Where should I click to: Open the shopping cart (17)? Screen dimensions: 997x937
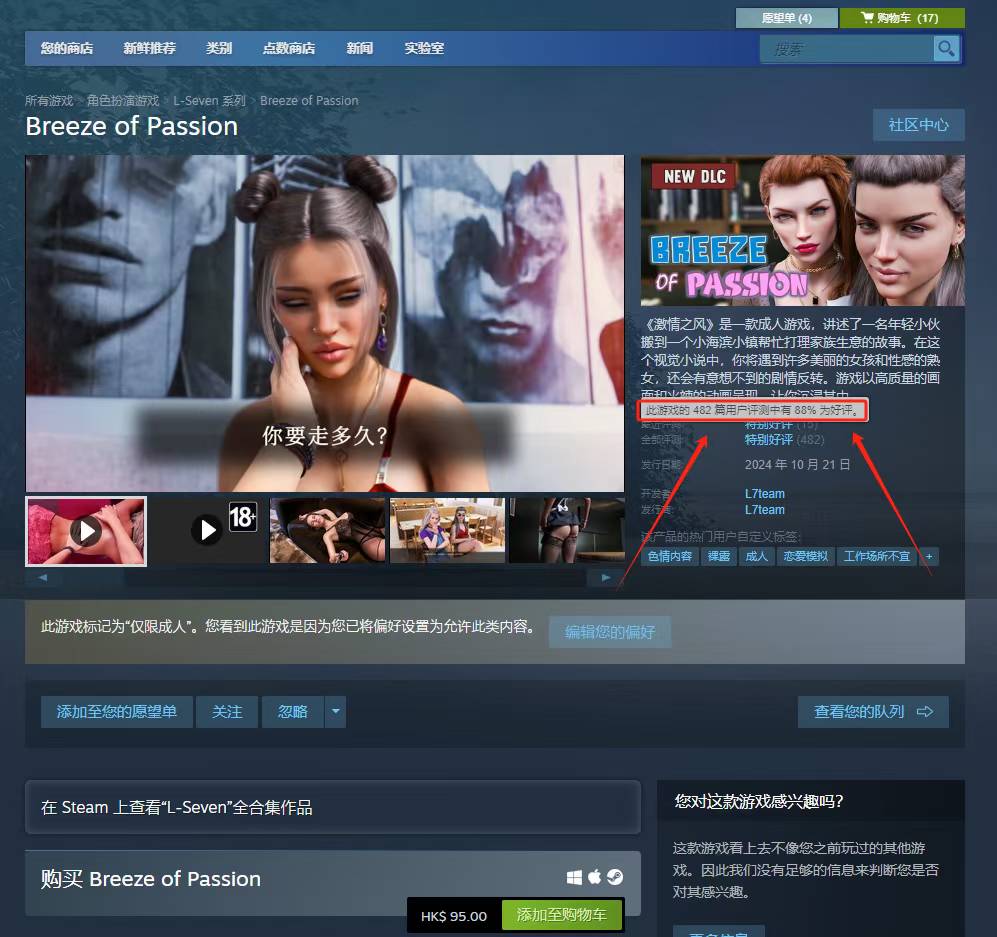tap(902, 18)
